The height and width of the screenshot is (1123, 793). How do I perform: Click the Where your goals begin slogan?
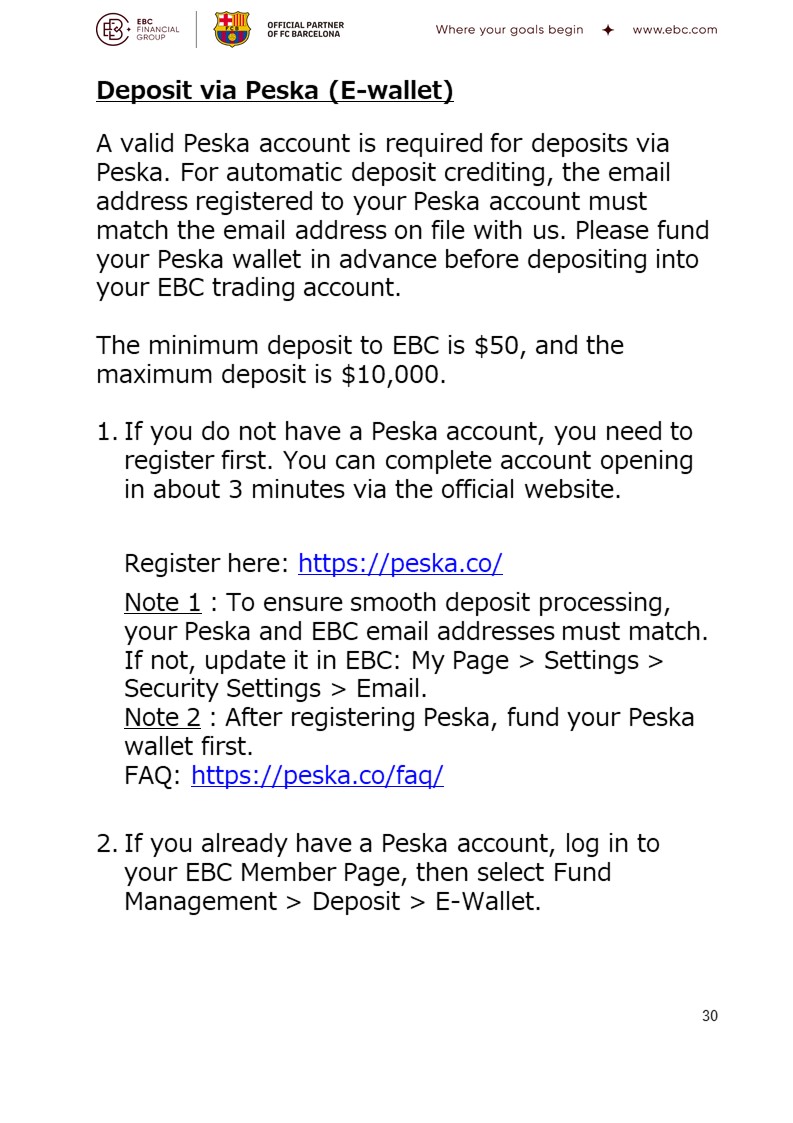tap(509, 30)
